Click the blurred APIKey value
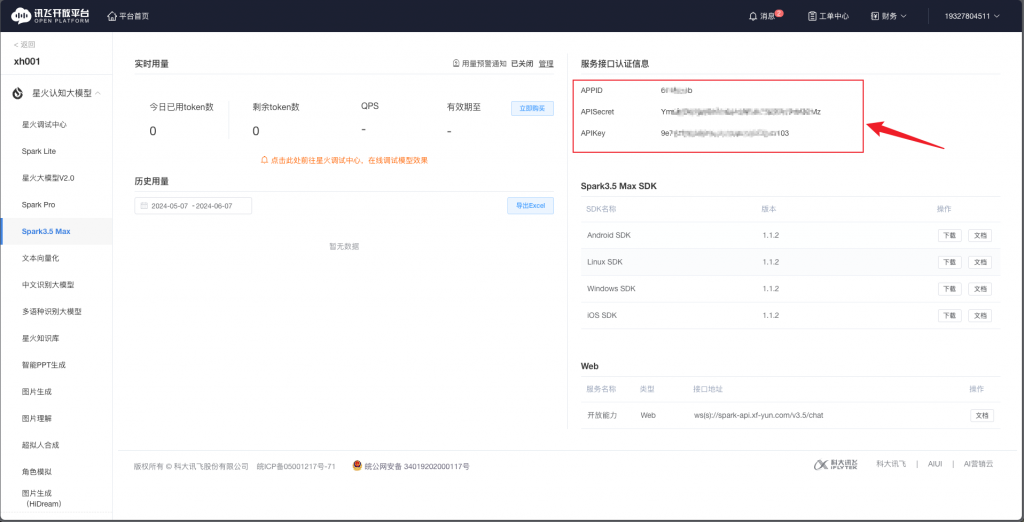The height and width of the screenshot is (522, 1024). point(725,133)
